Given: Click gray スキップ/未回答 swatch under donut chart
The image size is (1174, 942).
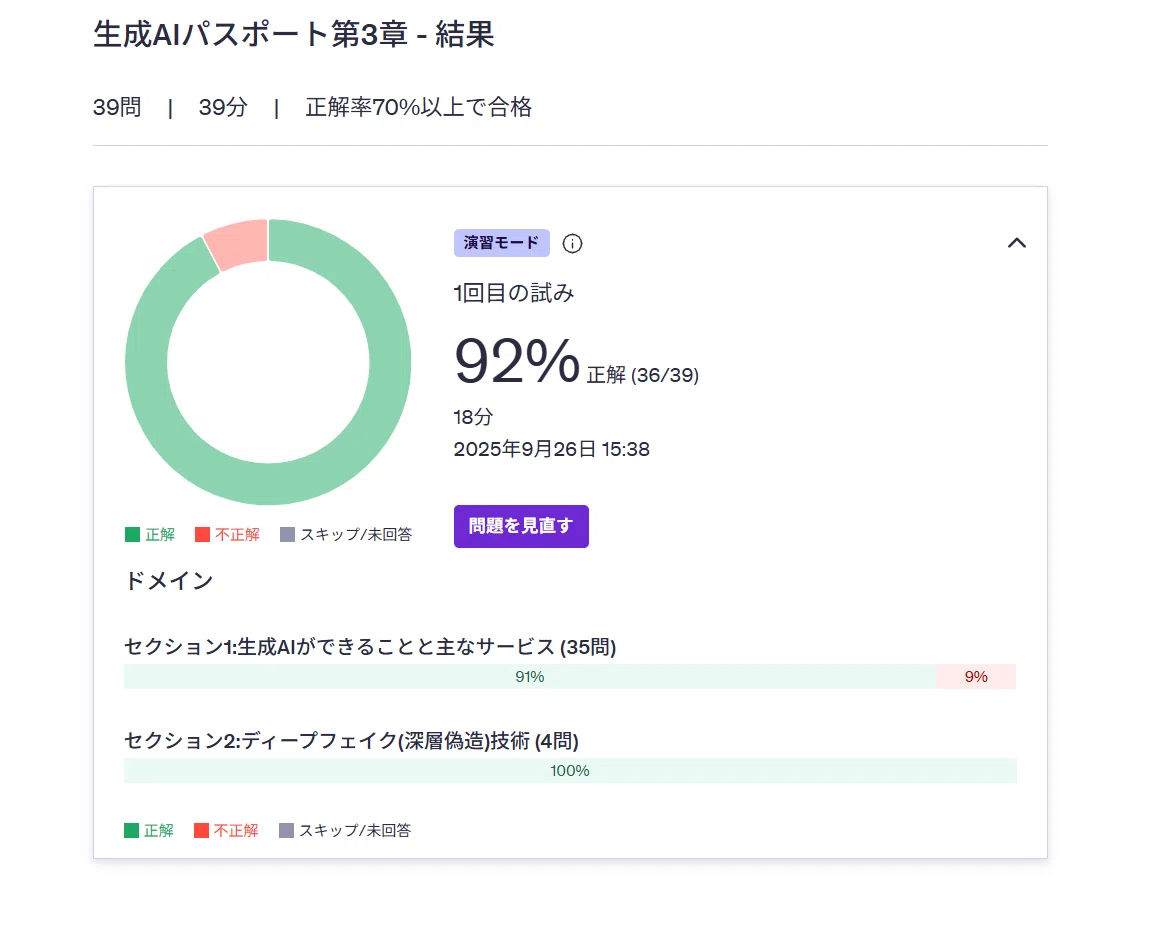Looking at the screenshot, I should point(288,535).
